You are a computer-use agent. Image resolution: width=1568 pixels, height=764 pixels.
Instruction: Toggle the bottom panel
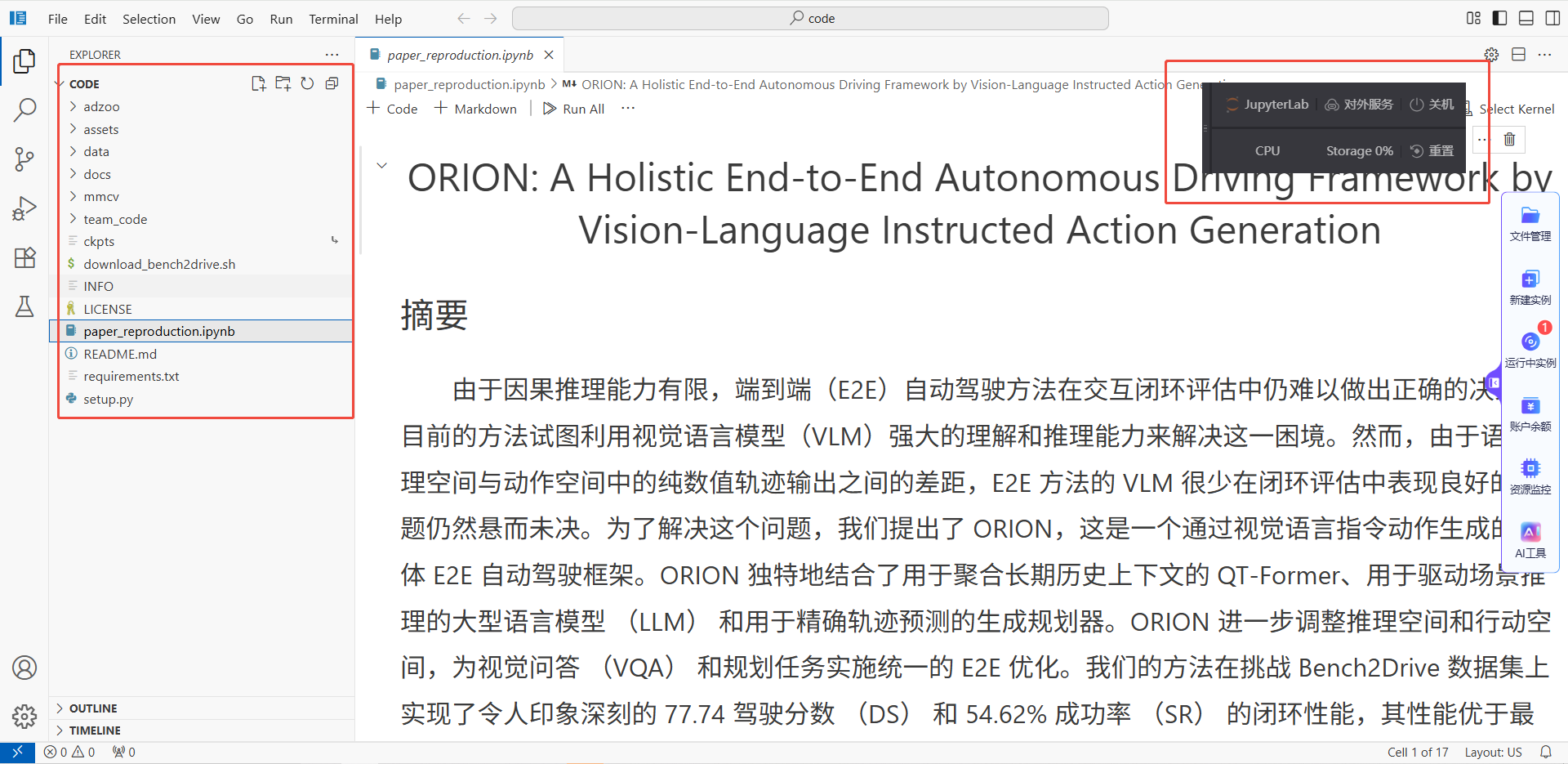pos(1526,18)
